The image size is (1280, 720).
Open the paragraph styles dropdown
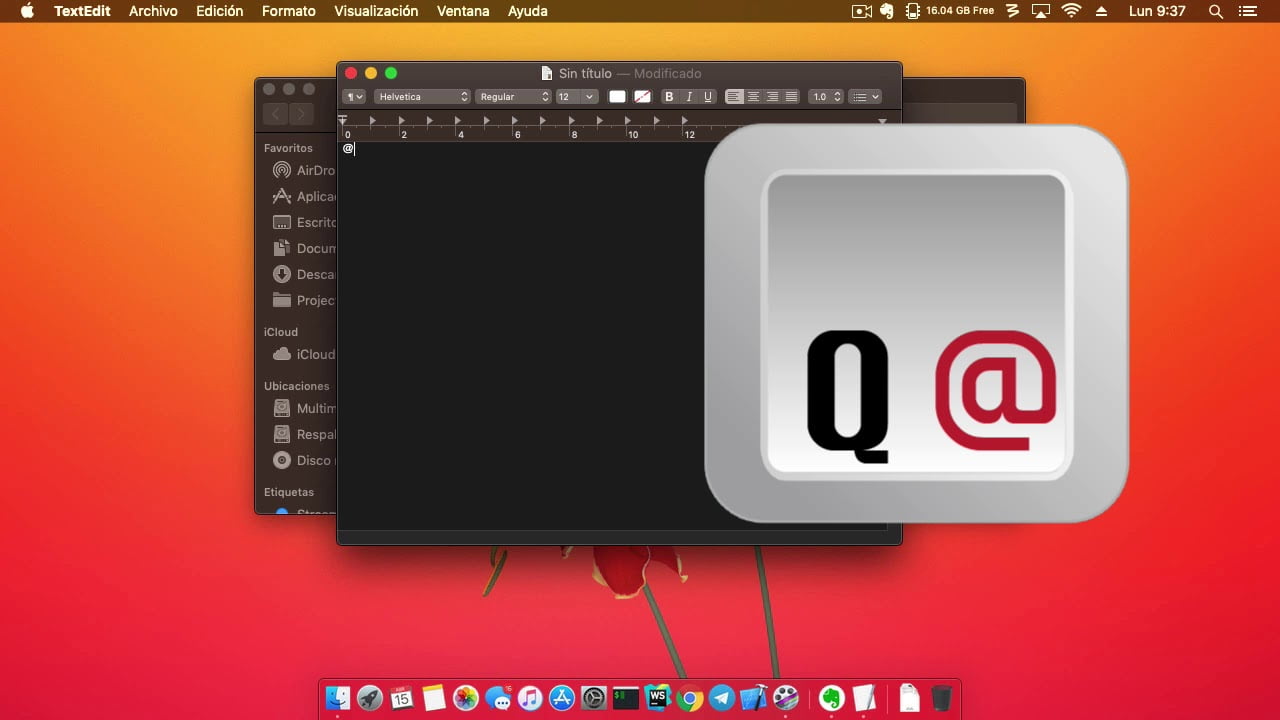[354, 97]
